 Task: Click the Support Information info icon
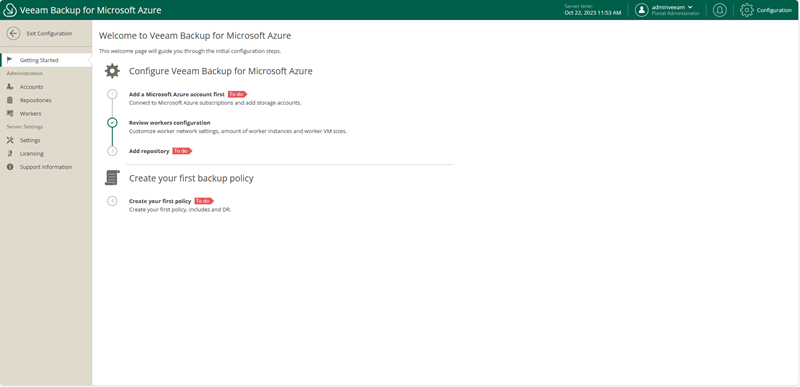click(x=10, y=167)
